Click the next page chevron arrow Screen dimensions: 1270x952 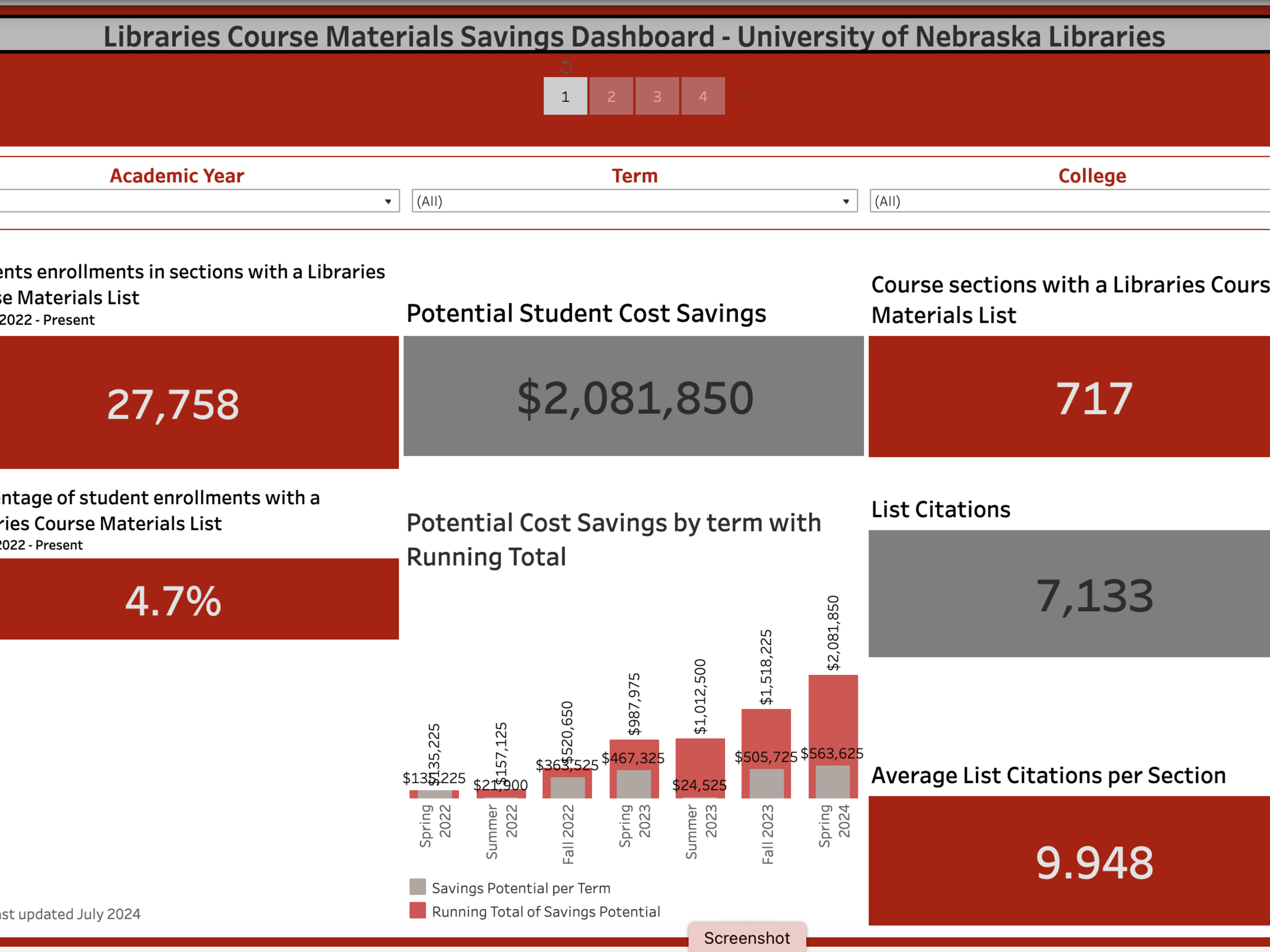point(744,96)
